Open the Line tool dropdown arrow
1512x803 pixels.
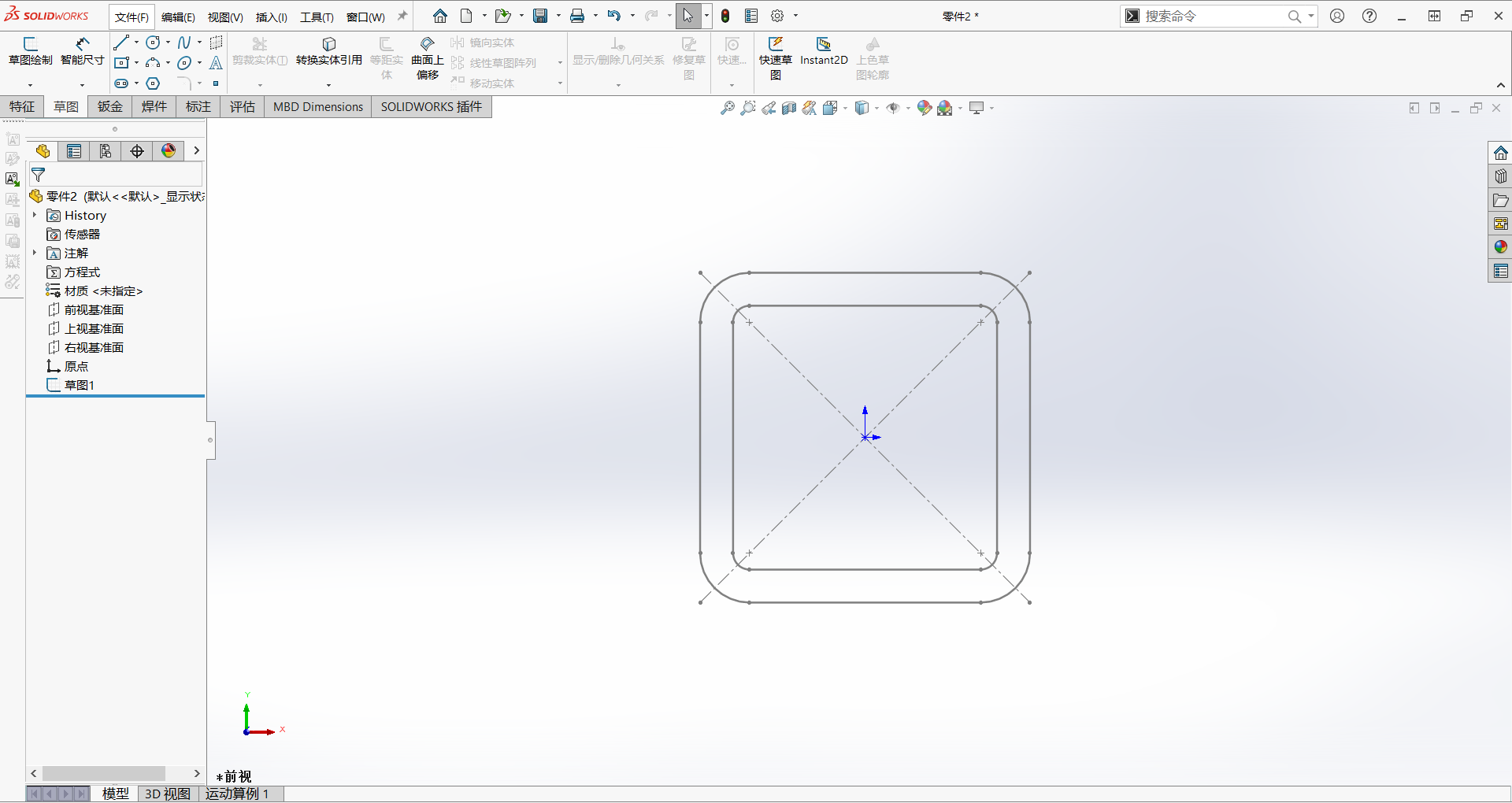136,43
